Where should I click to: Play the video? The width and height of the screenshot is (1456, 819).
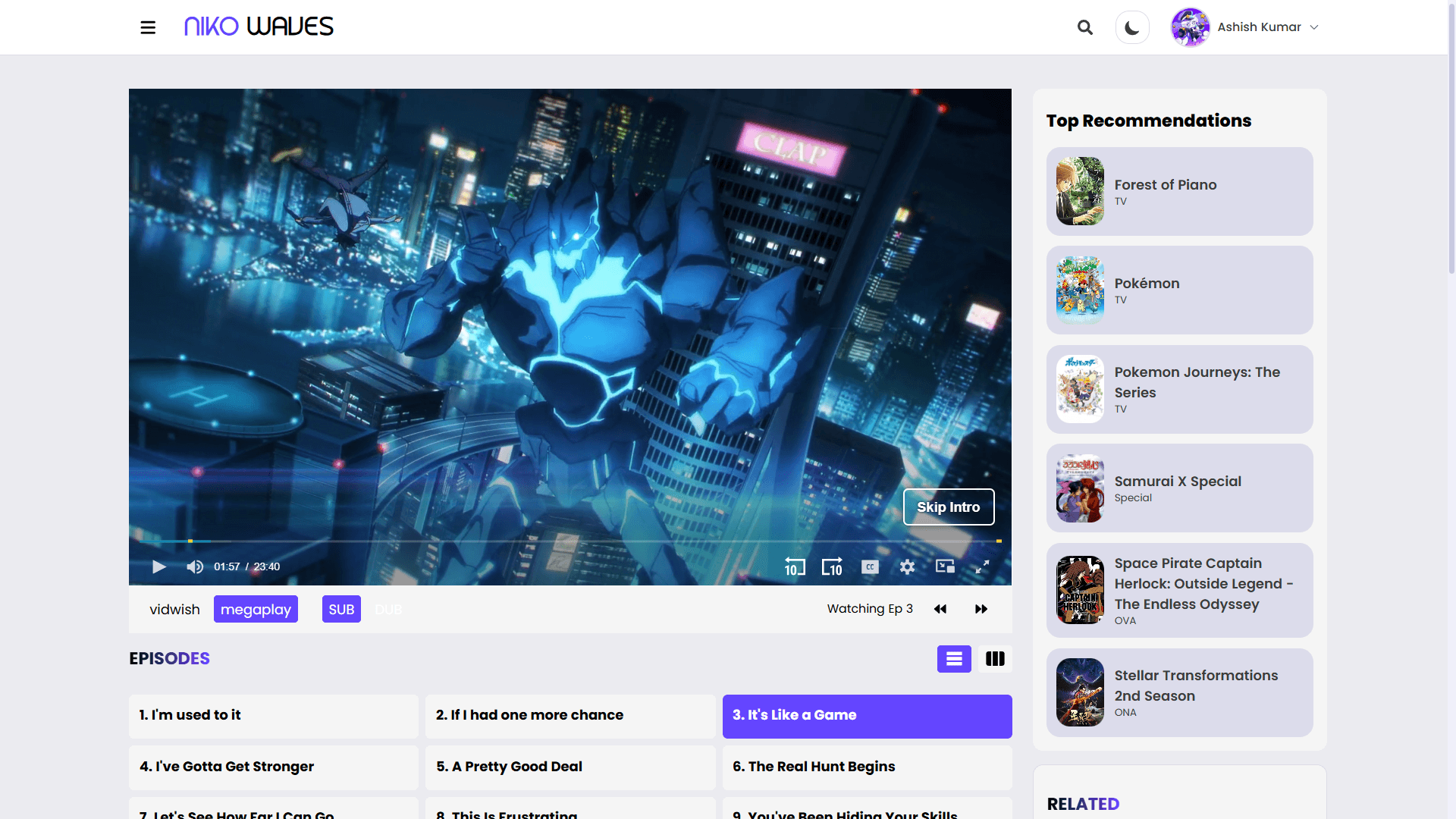pyautogui.click(x=159, y=566)
